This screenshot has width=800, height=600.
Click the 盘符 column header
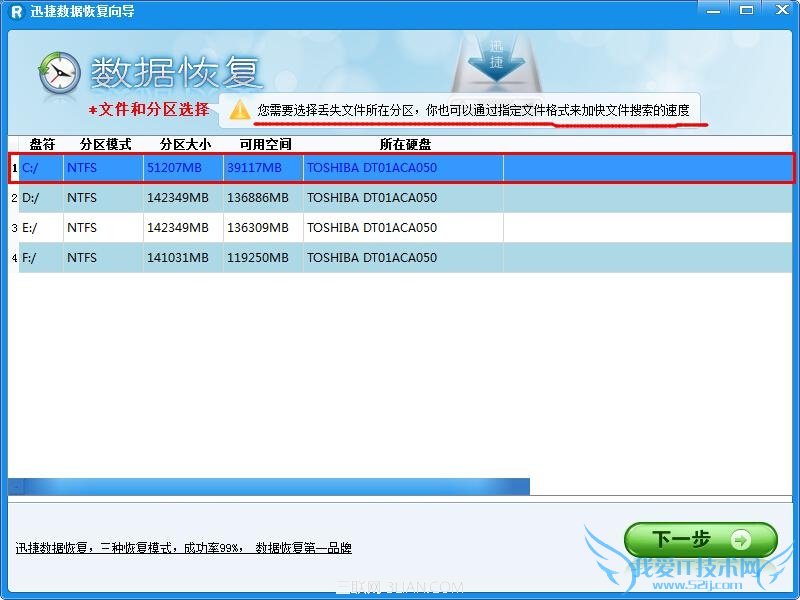(42, 144)
